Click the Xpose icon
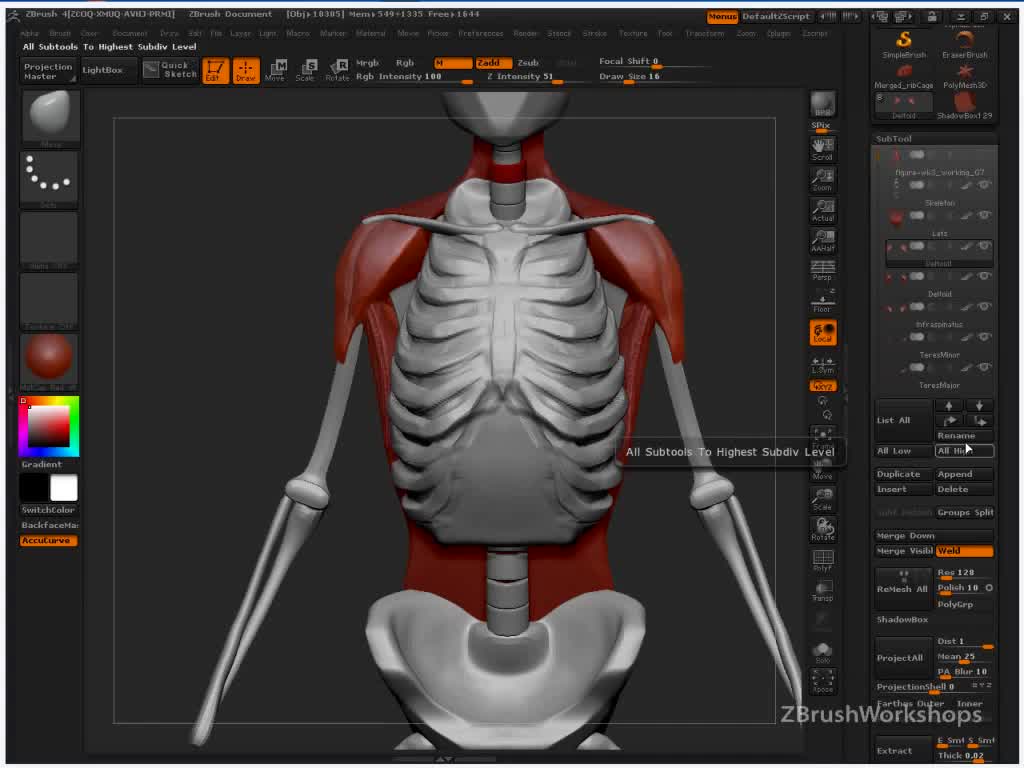The height and width of the screenshot is (768, 1024). 822,682
